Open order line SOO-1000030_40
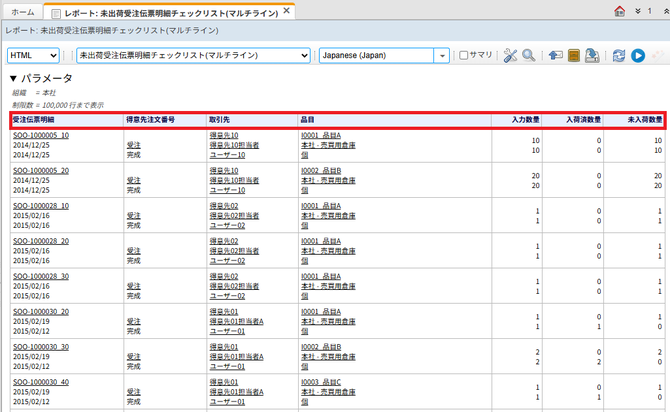670x412 pixels. pos(41,382)
